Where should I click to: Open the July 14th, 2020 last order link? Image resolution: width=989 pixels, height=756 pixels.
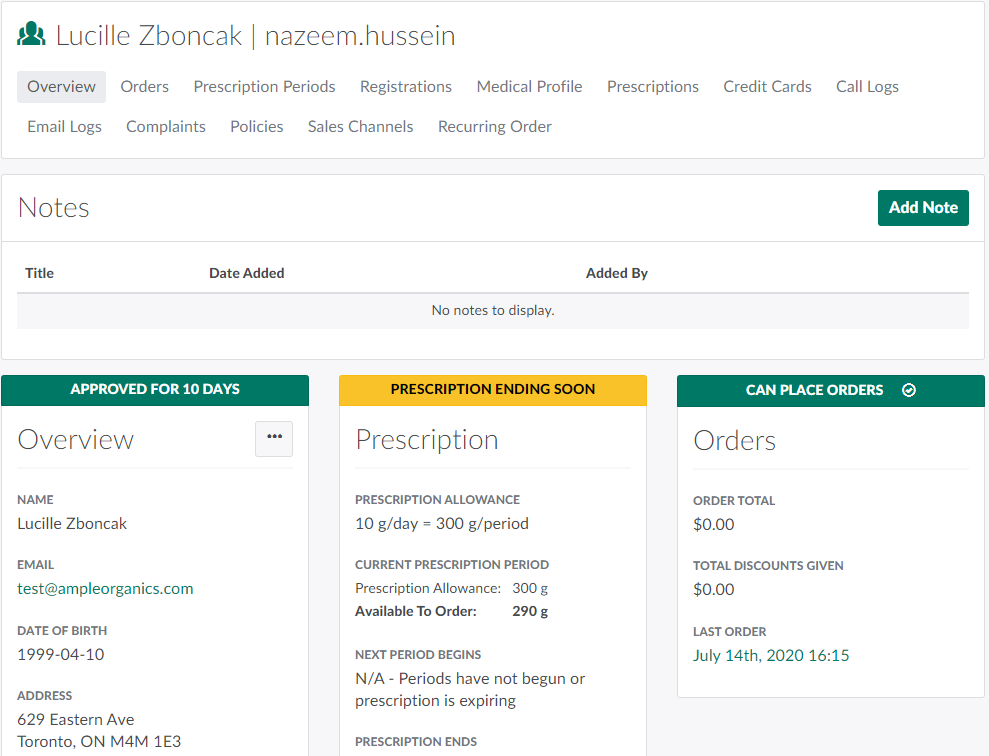point(771,656)
